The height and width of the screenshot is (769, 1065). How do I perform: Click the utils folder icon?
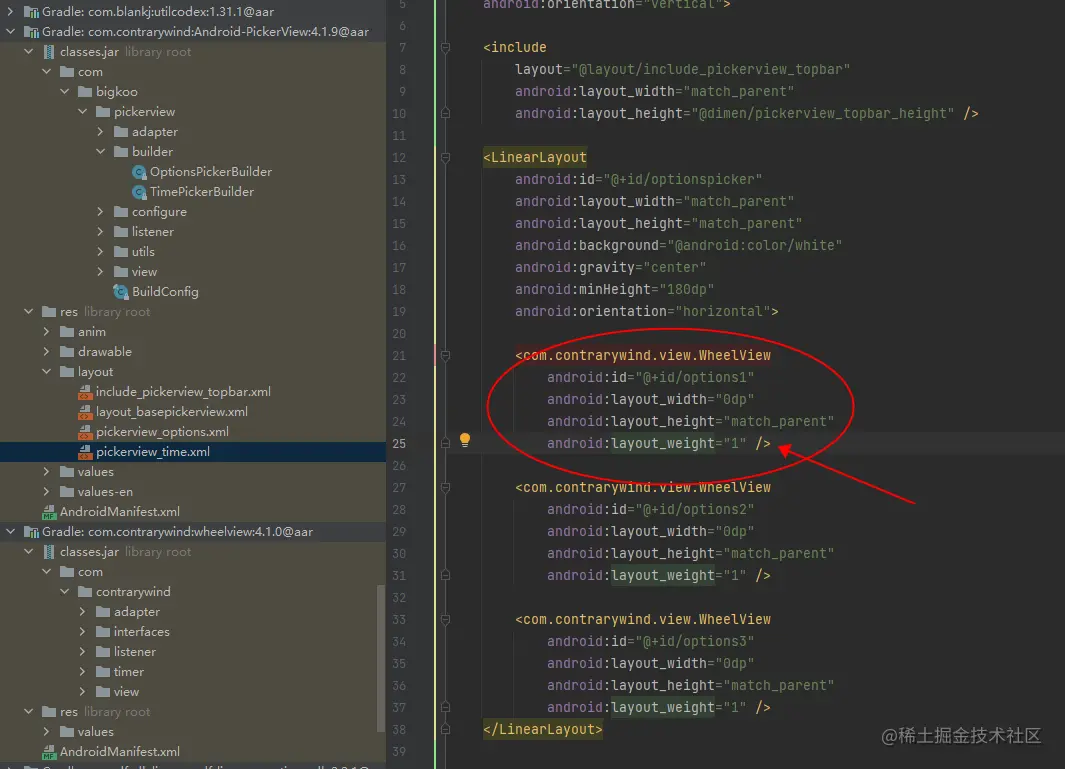click(121, 252)
